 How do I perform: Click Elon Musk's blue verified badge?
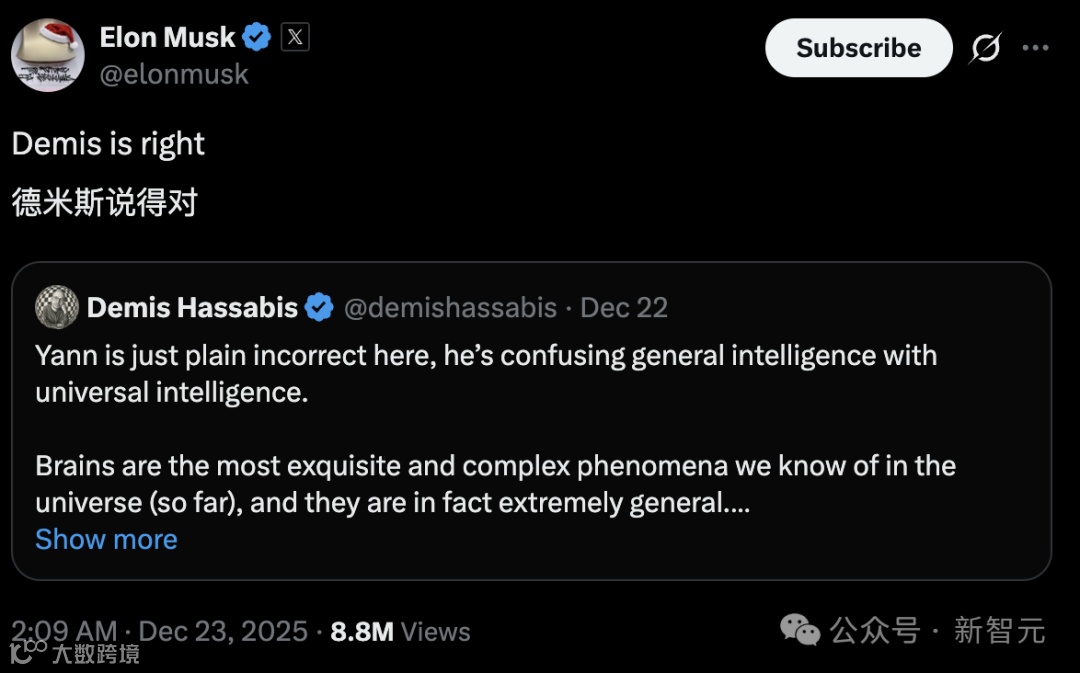pyautogui.click(x=257, y=38)
